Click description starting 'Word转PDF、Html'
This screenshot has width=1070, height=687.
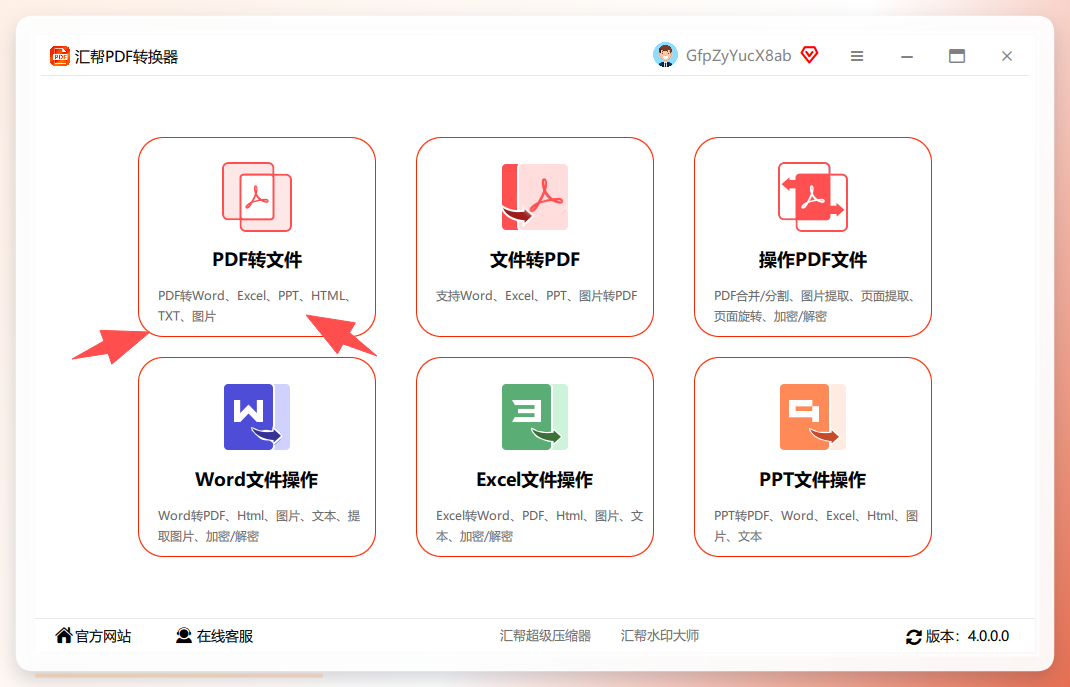(x=259, y=526)
